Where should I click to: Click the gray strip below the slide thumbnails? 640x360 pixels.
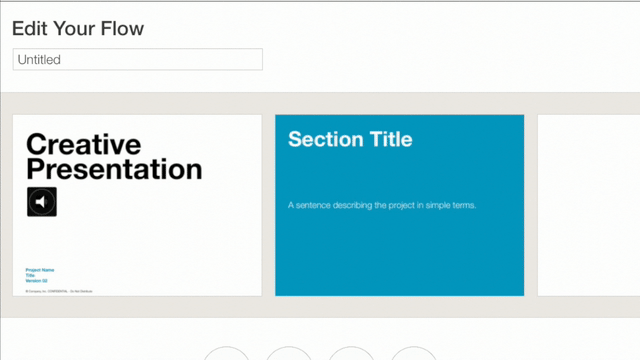(320, 307)
